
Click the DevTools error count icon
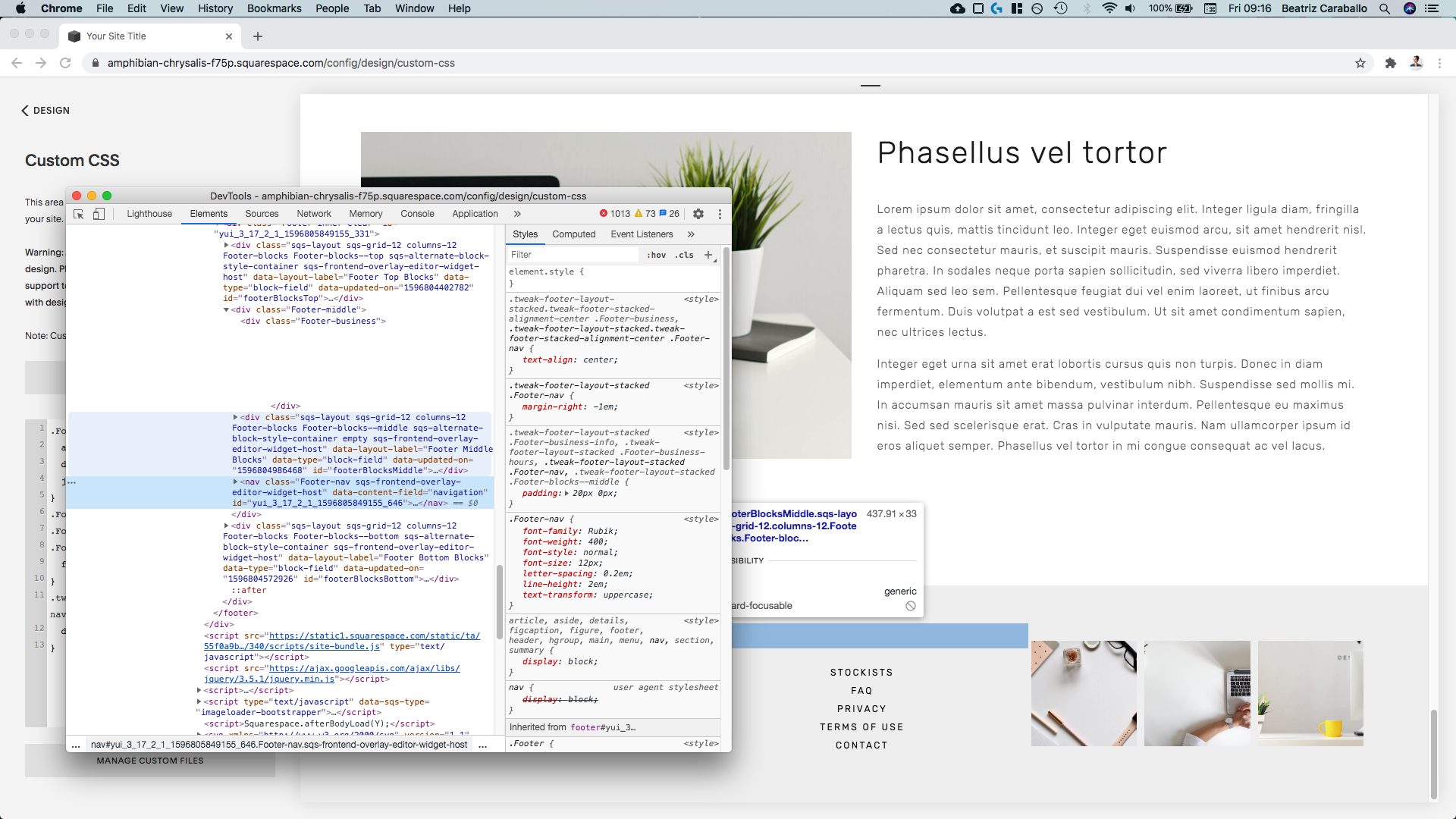[604, 214]
